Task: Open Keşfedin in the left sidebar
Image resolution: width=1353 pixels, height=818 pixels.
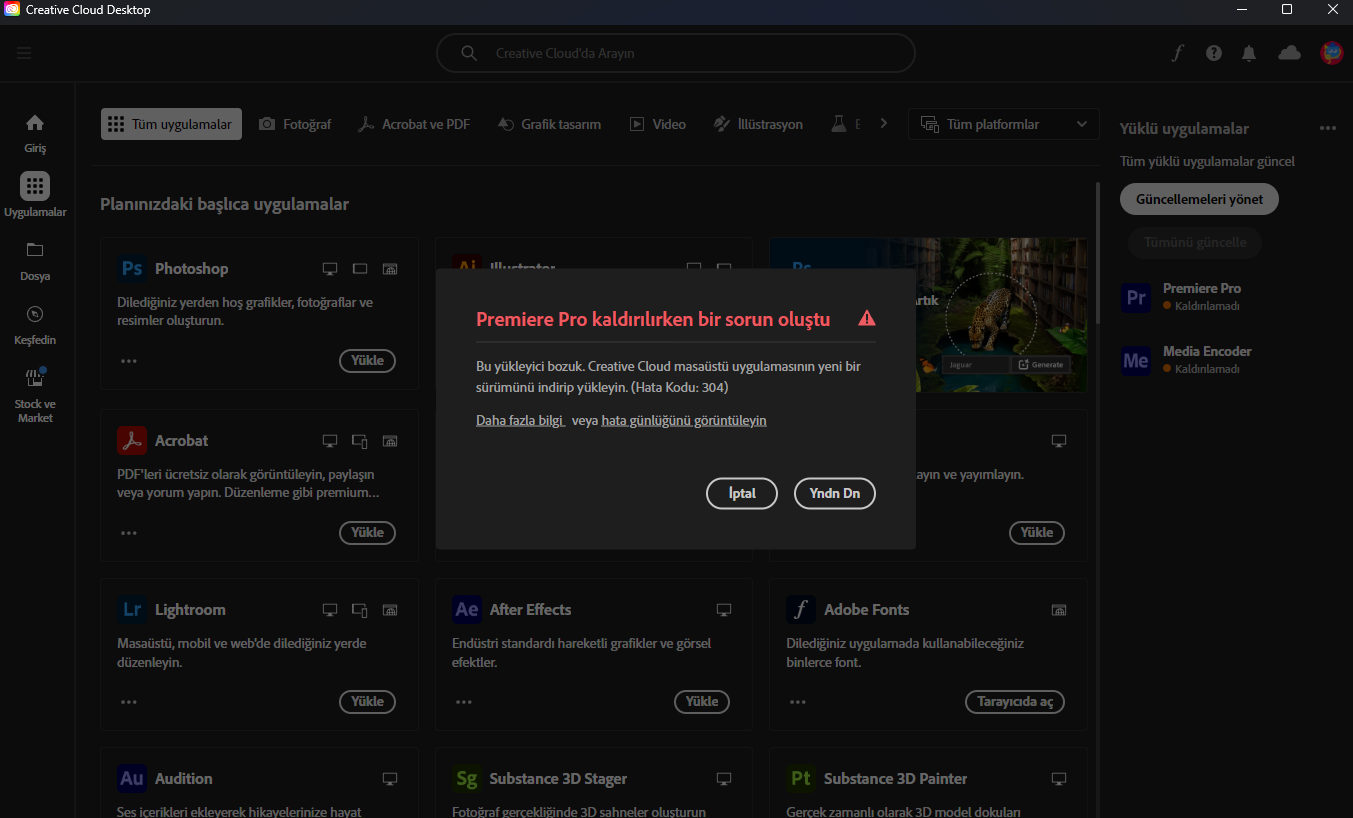Action: 35,325
